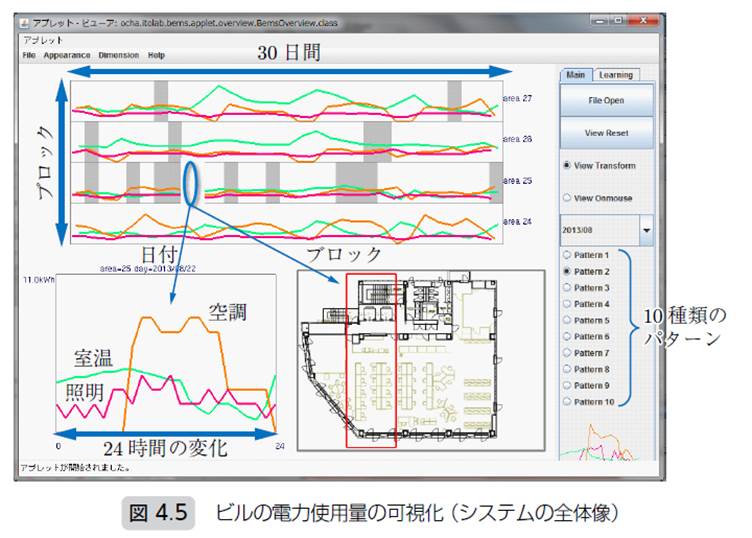Select the Main tab
The image size is (752, 538).
click(575, 75)
